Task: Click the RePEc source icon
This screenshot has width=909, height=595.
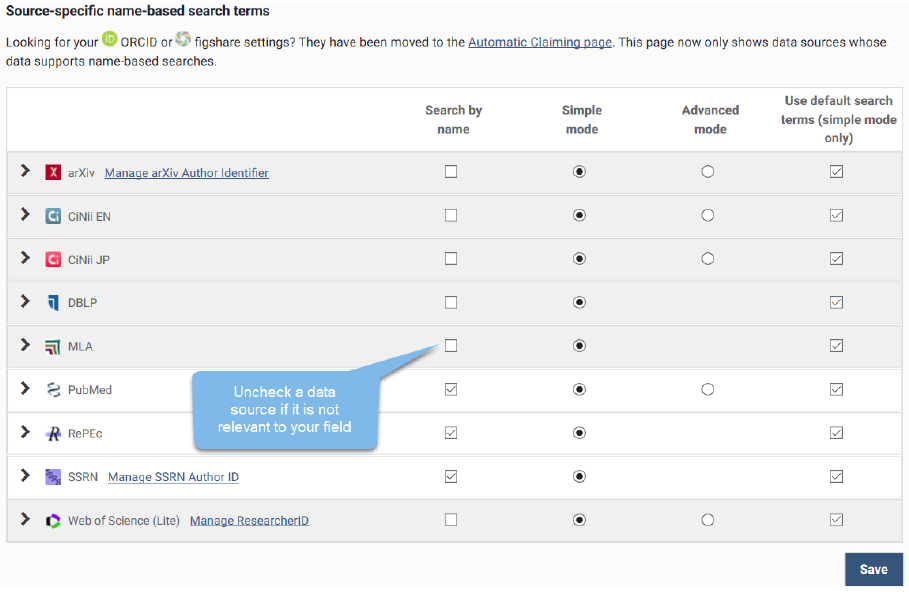Action: [x=53, y=433]
